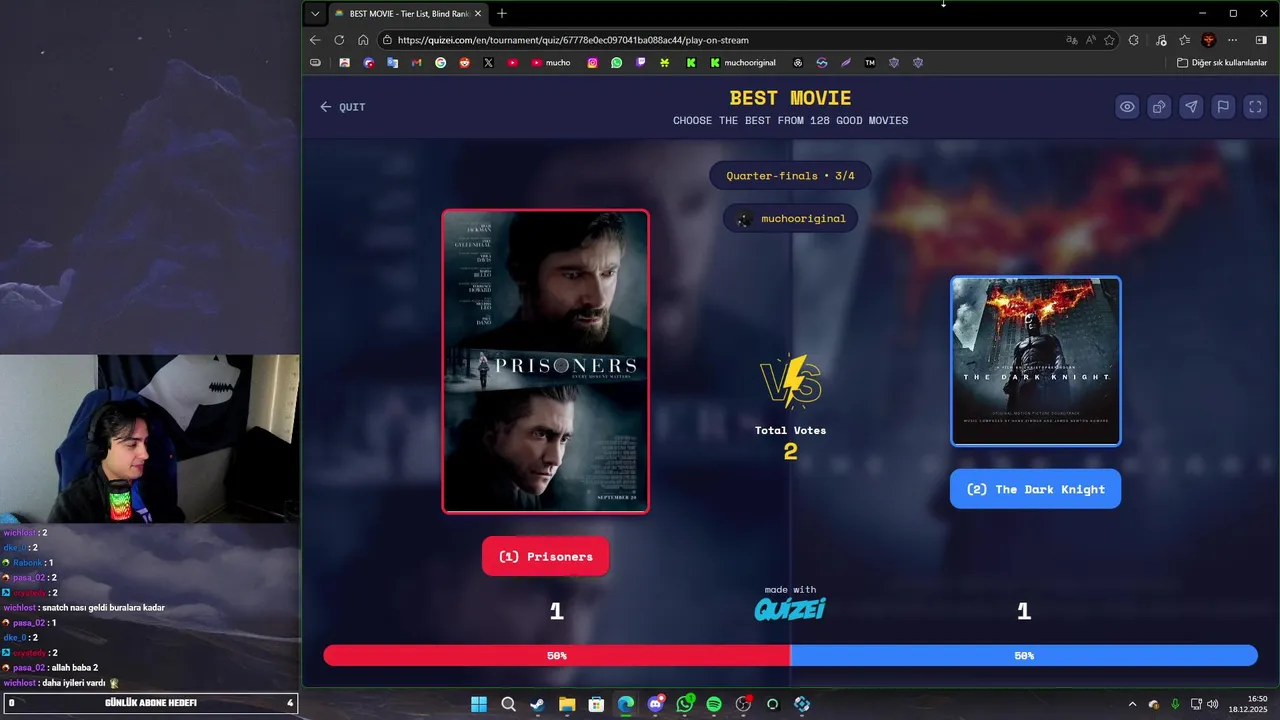Click the microphone tray icon

point(1175,704)
